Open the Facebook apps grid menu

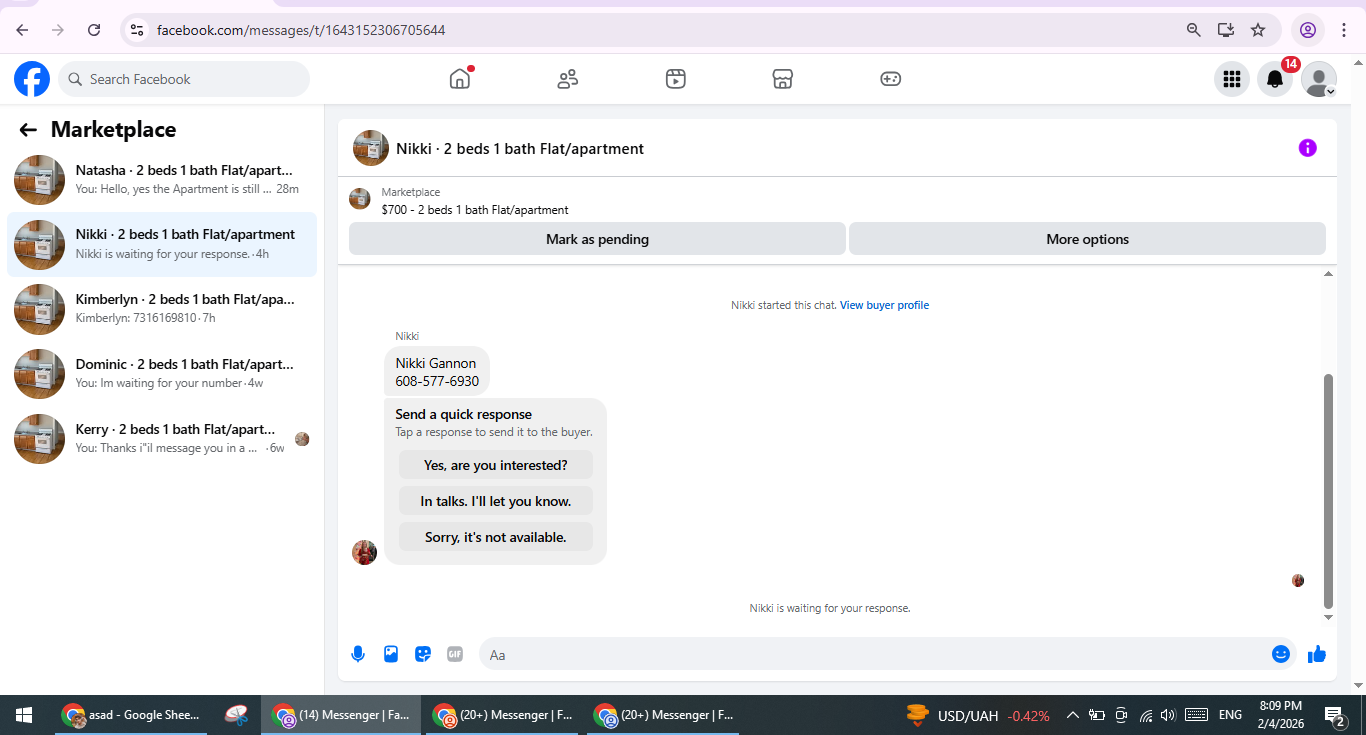coord(1231,79)
